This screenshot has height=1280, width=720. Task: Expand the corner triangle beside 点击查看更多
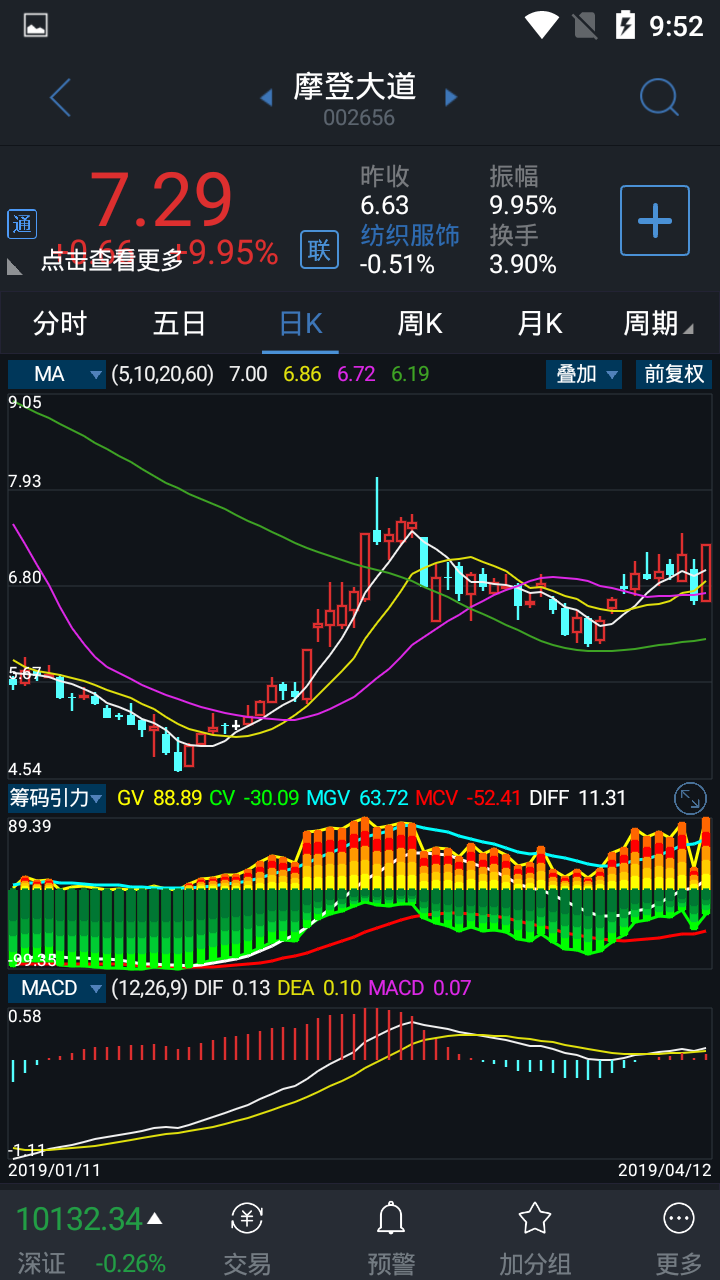point(15,266)
